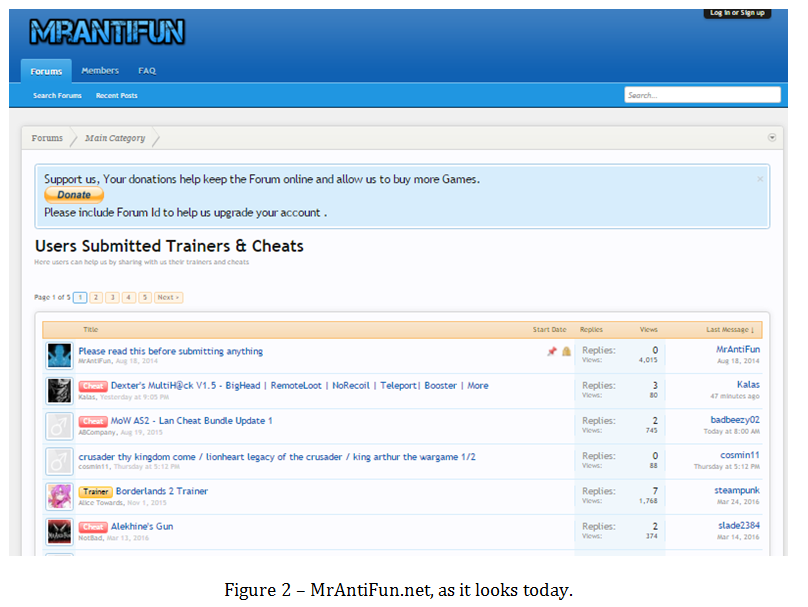The height and width of the screenshot is (607, 808).
Task: Open slade2384's last message profile
Action: pyautogui.click(x=739, y=526)
